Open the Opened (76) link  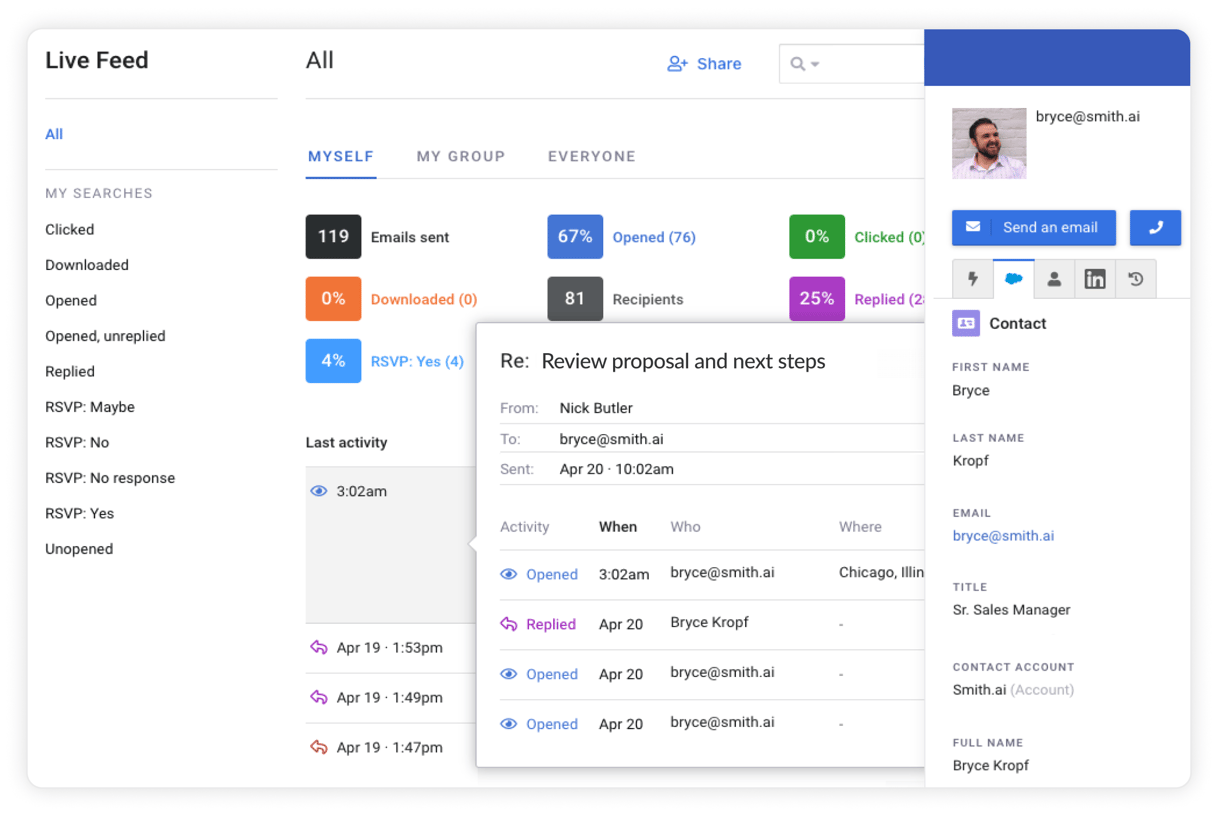click(654, 237)
